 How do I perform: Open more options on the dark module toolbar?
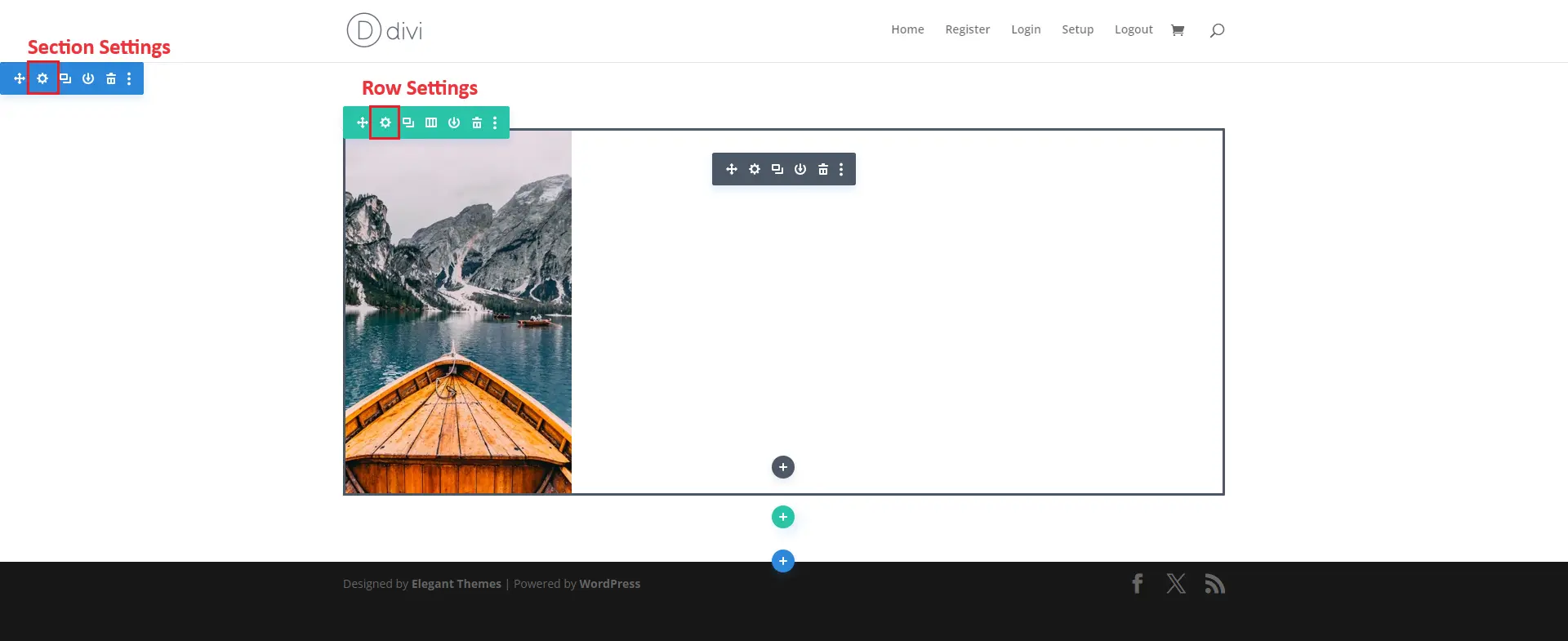841,169
